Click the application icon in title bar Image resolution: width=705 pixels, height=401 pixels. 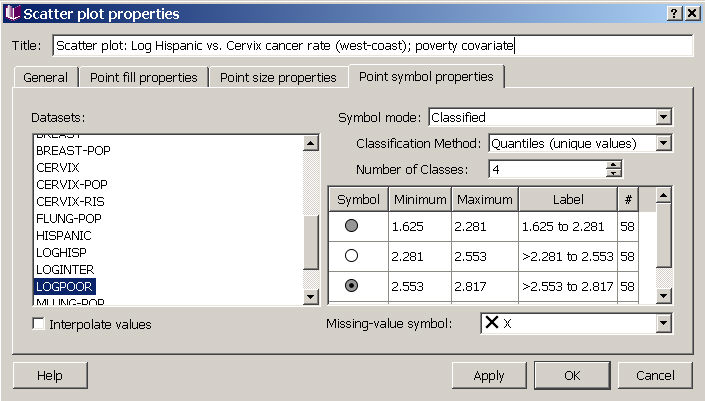pyautogui.click(x=11, y=13)
